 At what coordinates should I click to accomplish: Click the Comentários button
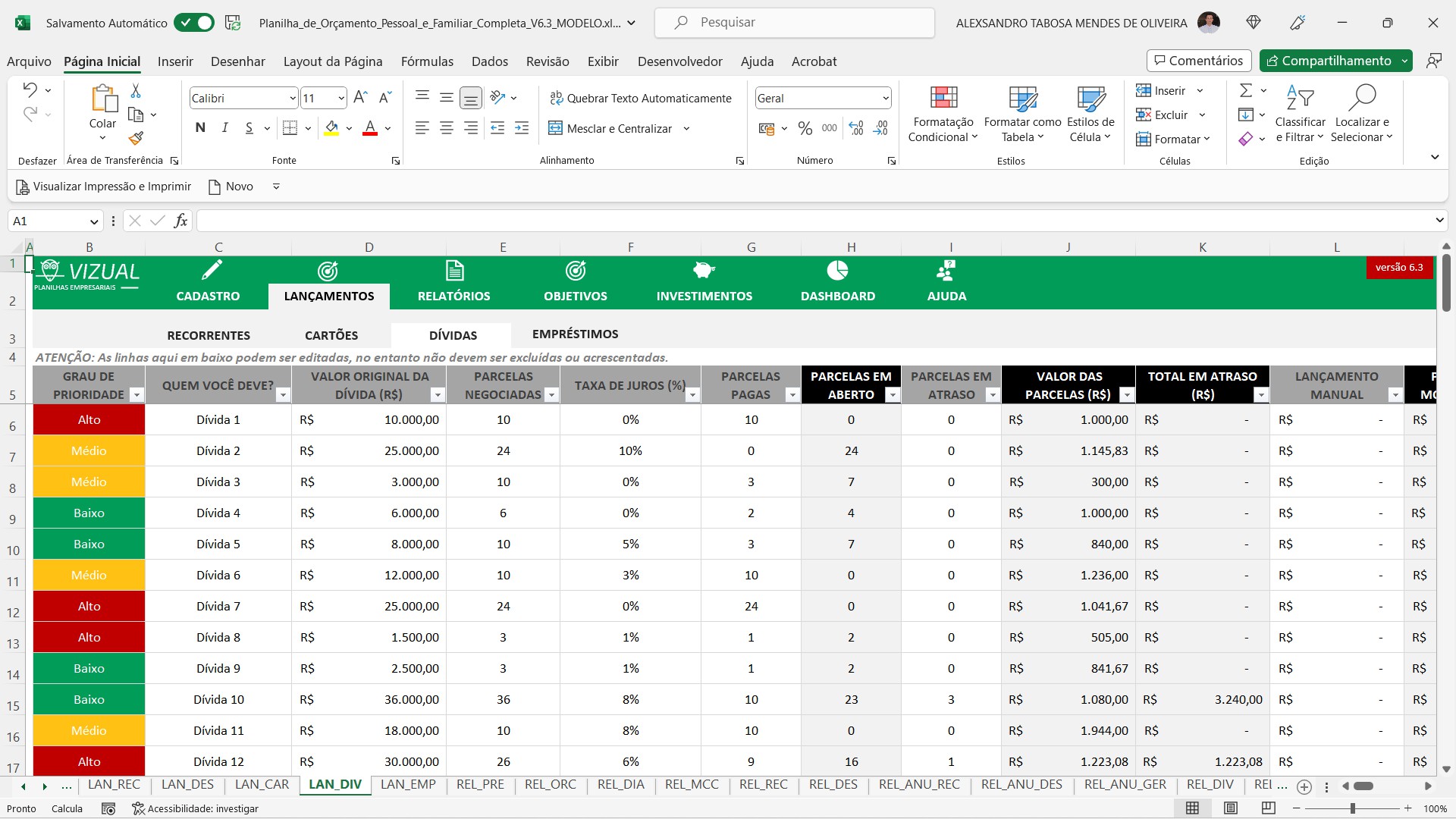[x=1198, y=61]
